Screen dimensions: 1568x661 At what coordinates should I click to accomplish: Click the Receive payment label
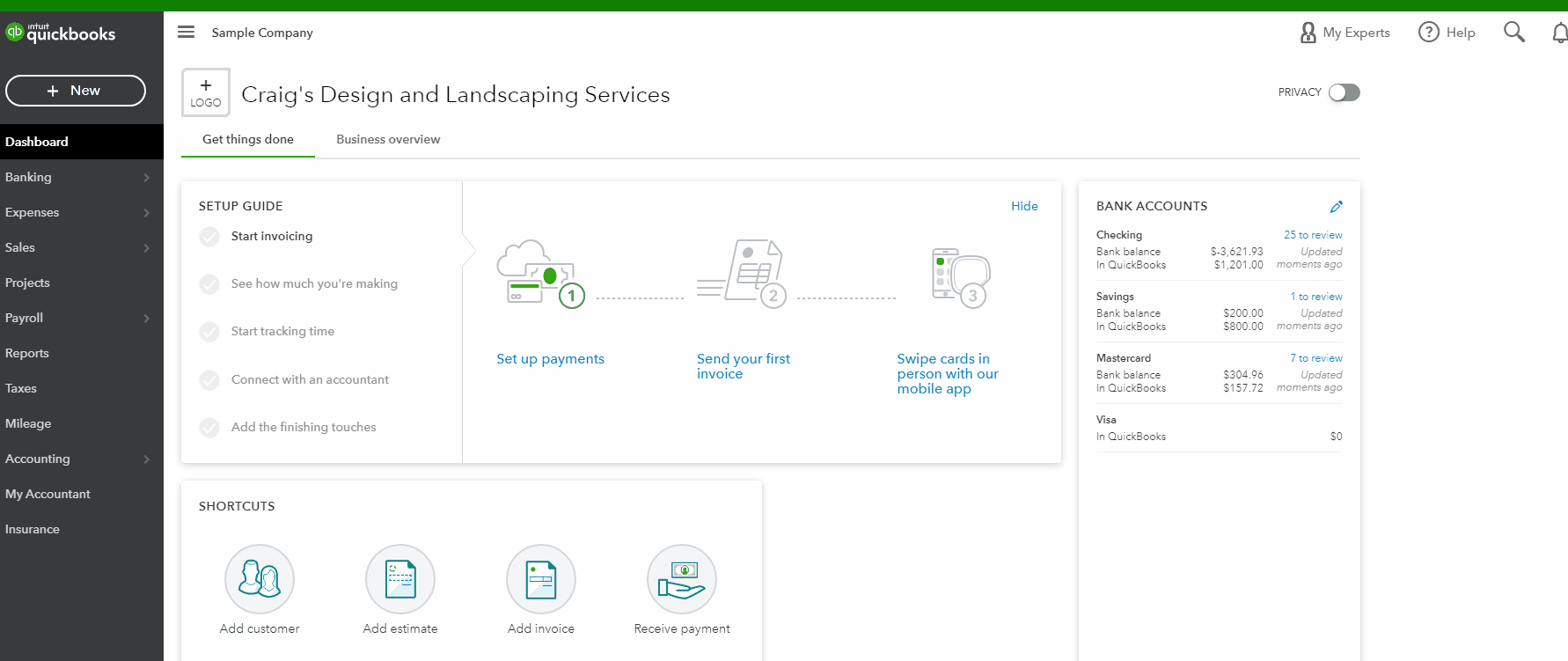[682, 628]
